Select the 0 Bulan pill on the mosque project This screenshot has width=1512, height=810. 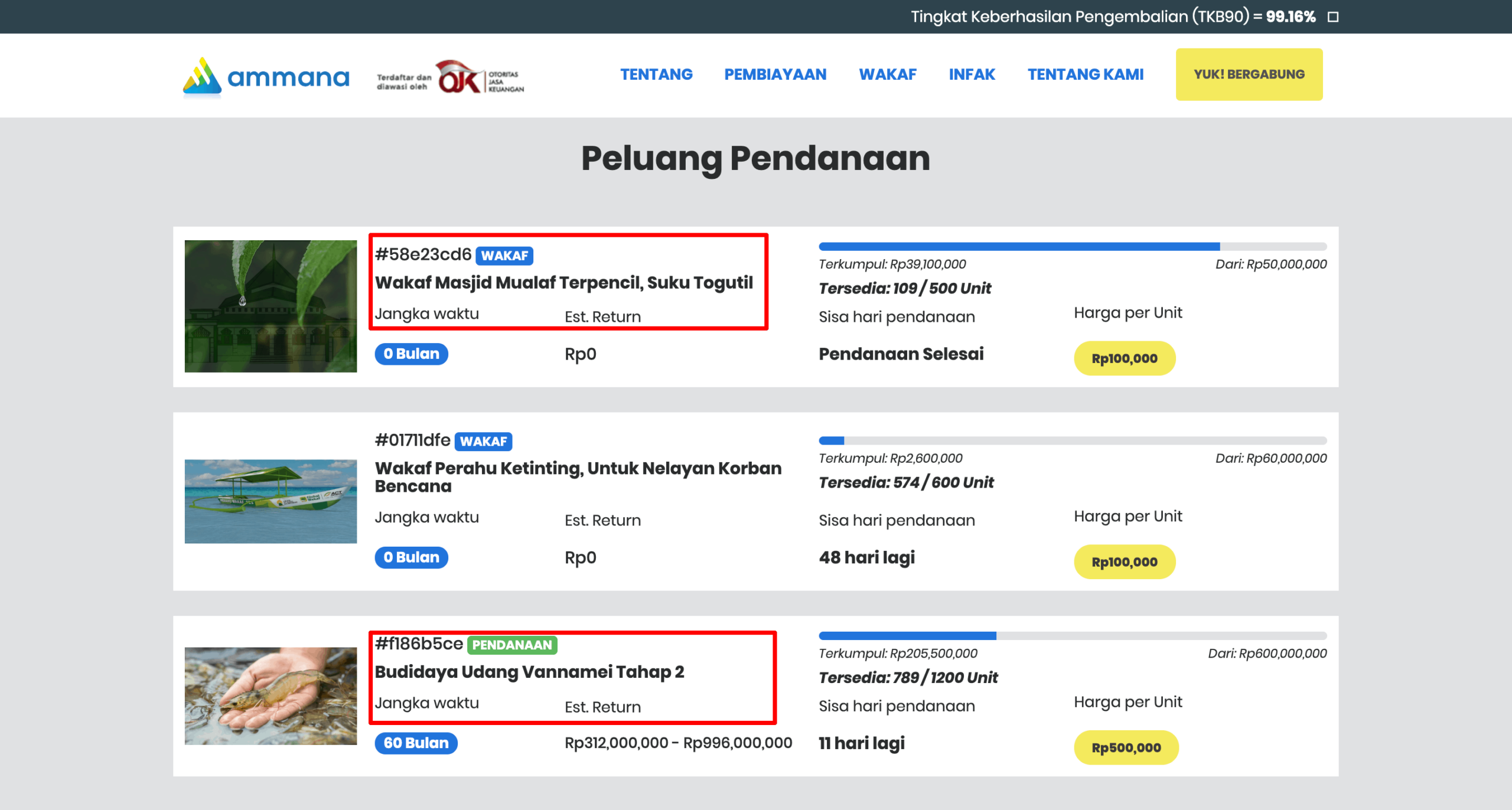411,354
